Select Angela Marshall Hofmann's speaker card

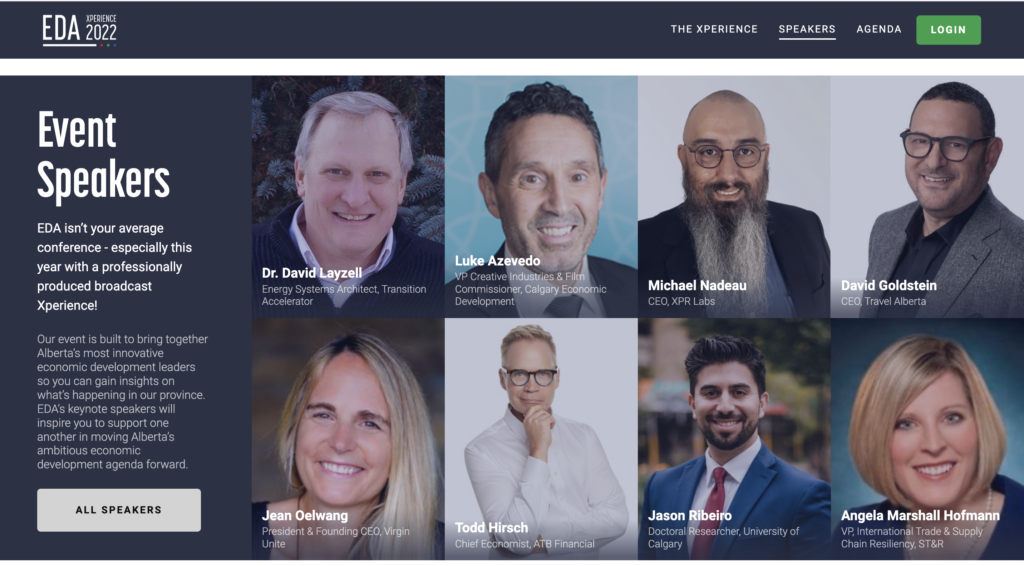pos(927,439)
